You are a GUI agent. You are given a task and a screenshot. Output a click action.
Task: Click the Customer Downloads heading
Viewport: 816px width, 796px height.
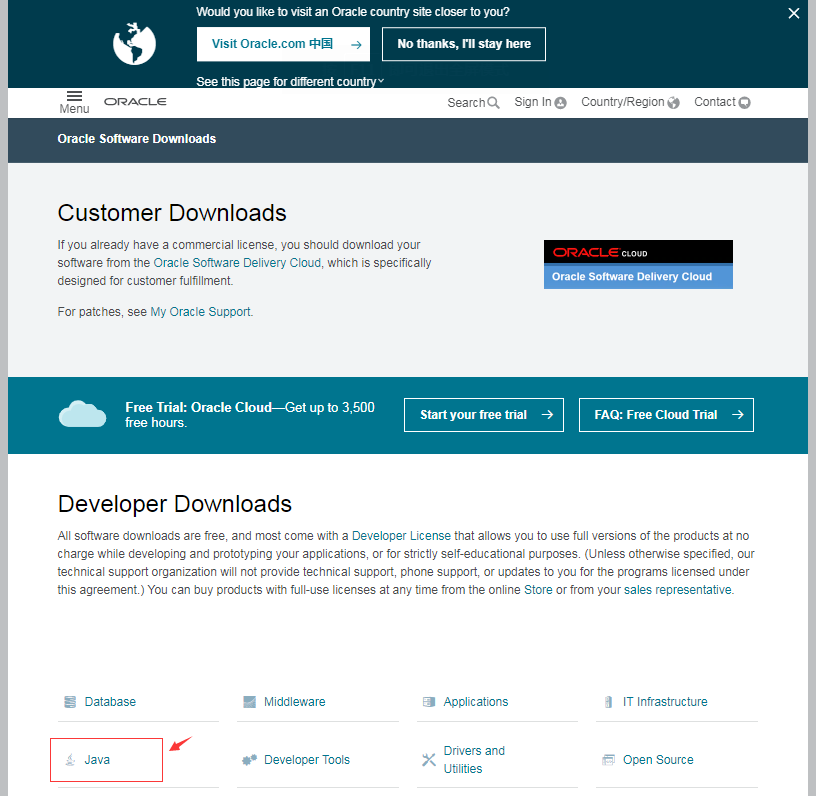coord(172,213)
